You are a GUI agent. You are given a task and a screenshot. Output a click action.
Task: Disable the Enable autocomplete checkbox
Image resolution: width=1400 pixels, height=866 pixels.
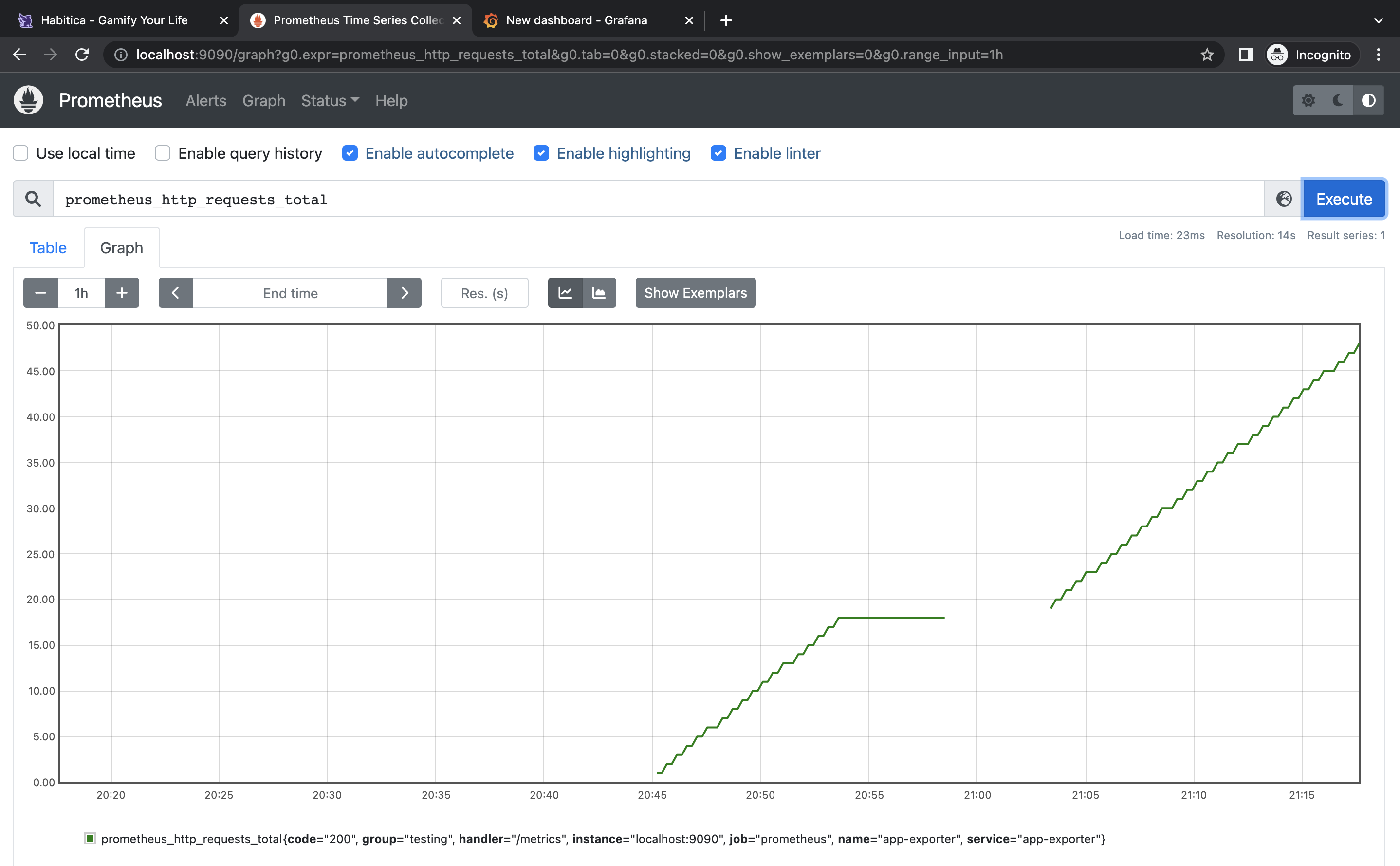click(350, 153)
